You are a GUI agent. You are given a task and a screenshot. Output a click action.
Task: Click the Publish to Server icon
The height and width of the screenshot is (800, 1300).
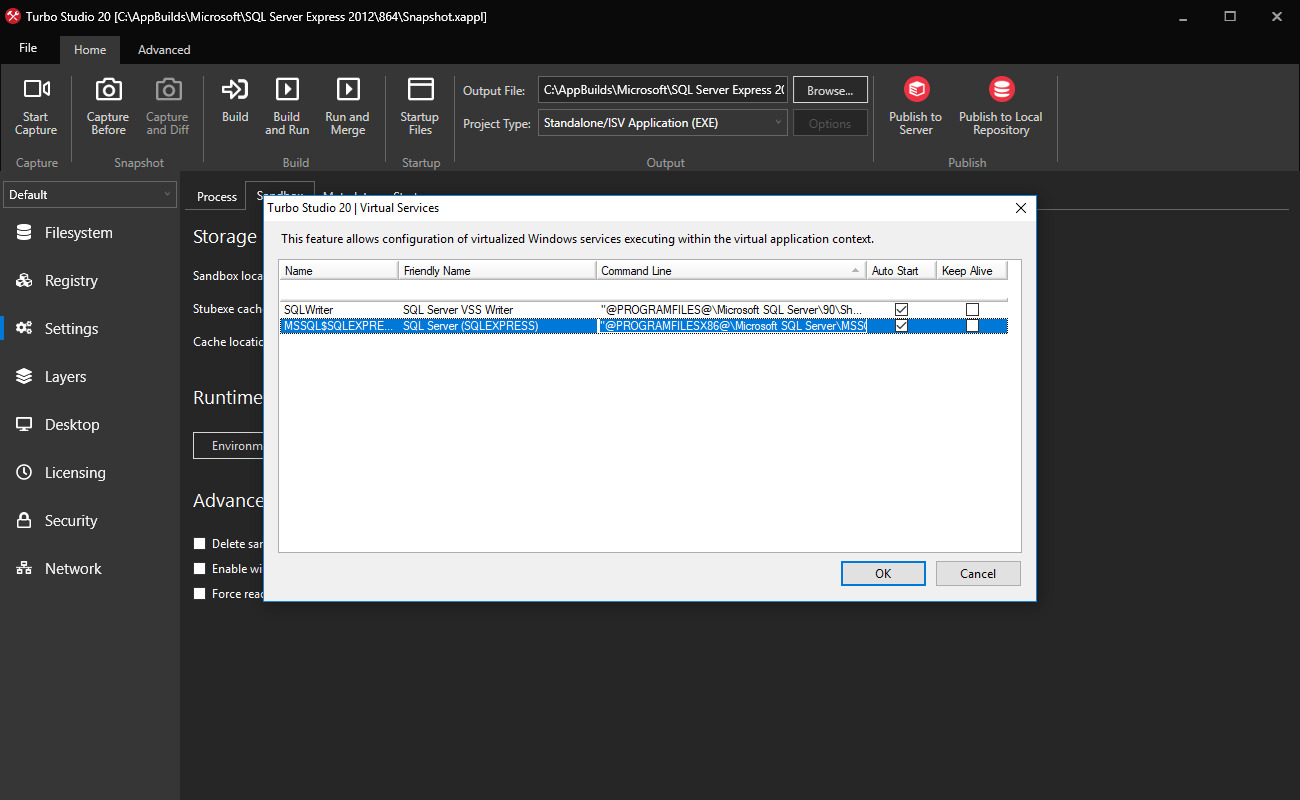tap(916, 90)
